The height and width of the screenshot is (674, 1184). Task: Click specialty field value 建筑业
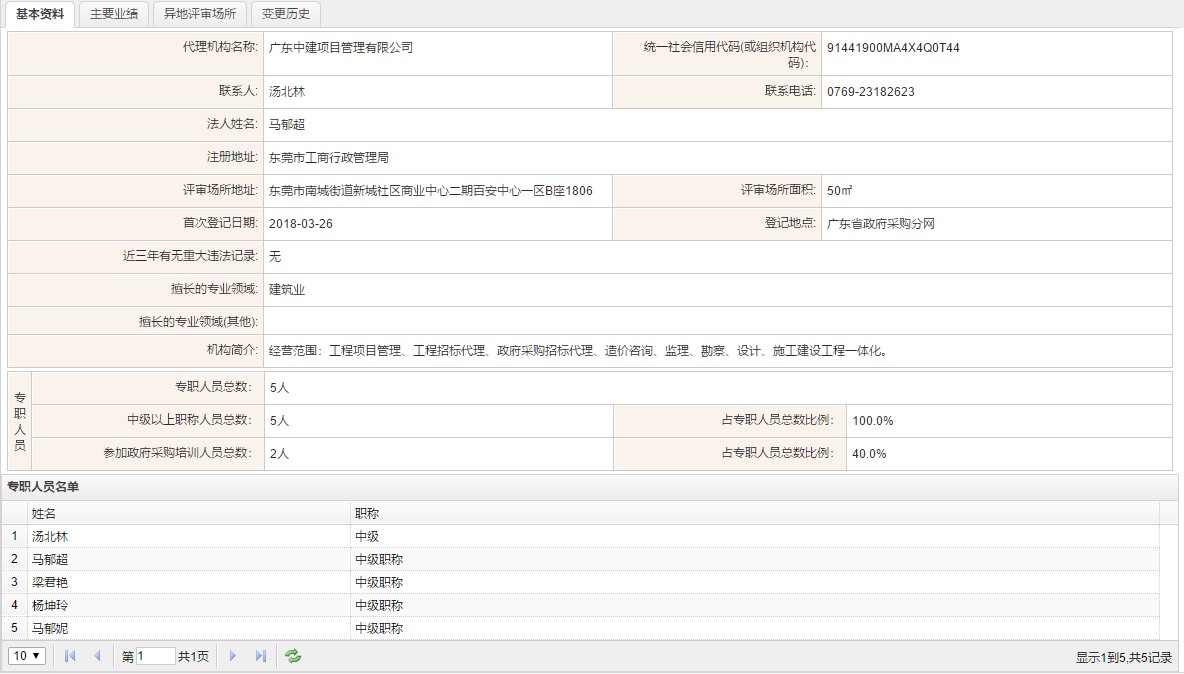tap(287, 290)
